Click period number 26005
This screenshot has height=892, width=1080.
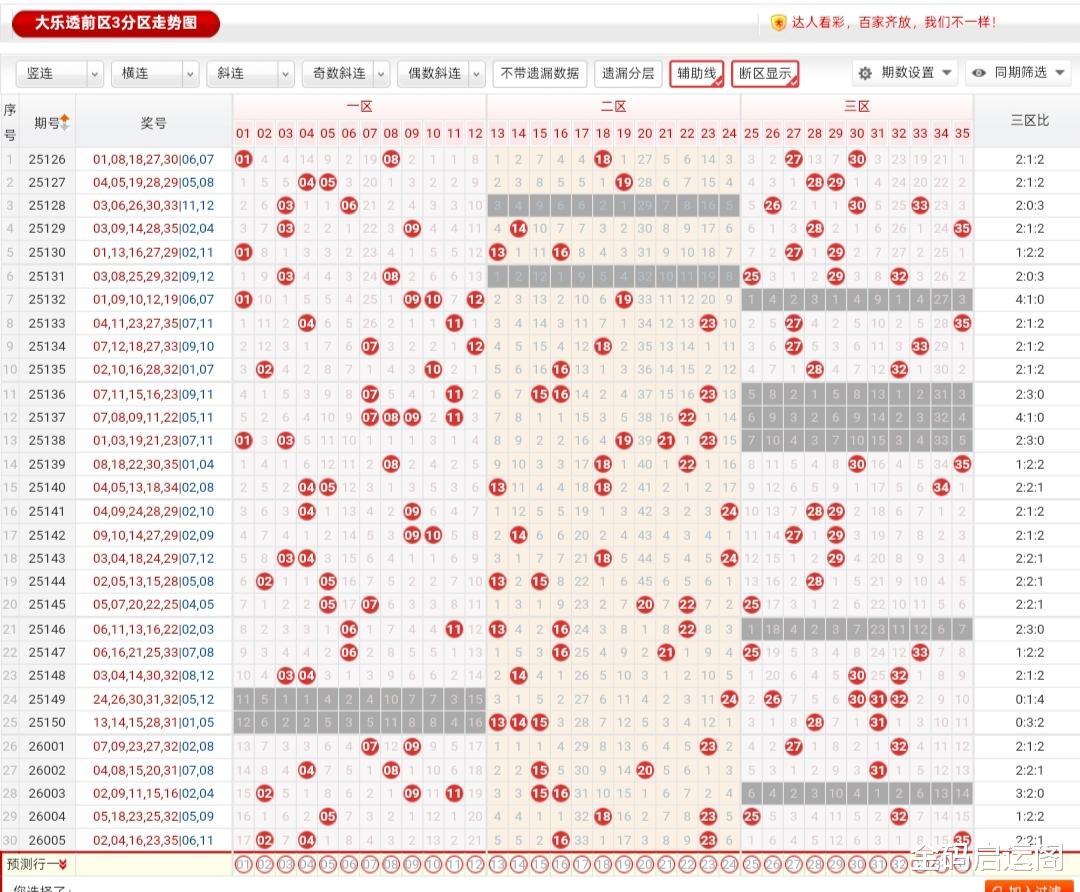(47, 840)
